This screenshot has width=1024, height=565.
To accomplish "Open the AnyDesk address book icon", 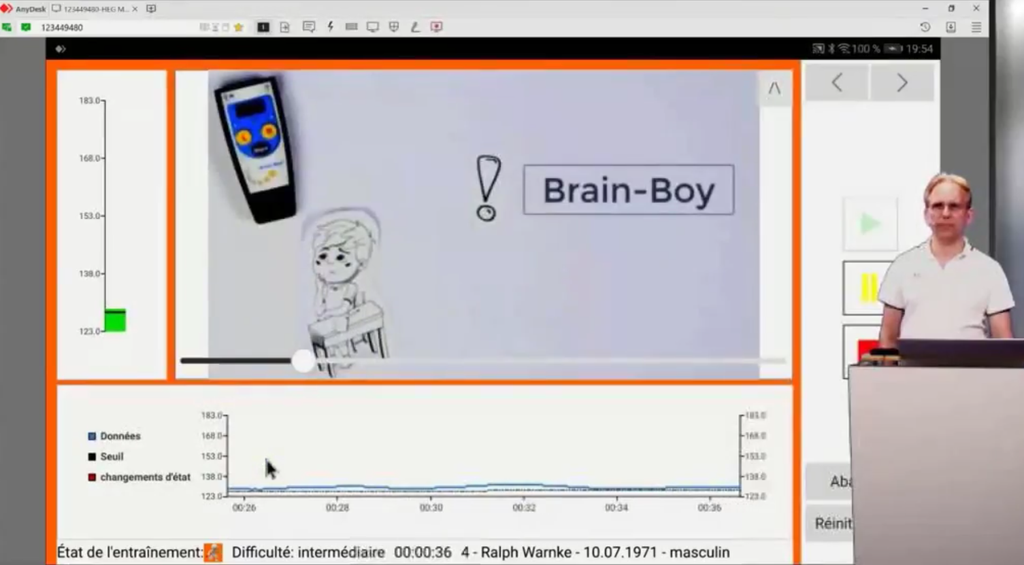I will [x=951, y=27].
